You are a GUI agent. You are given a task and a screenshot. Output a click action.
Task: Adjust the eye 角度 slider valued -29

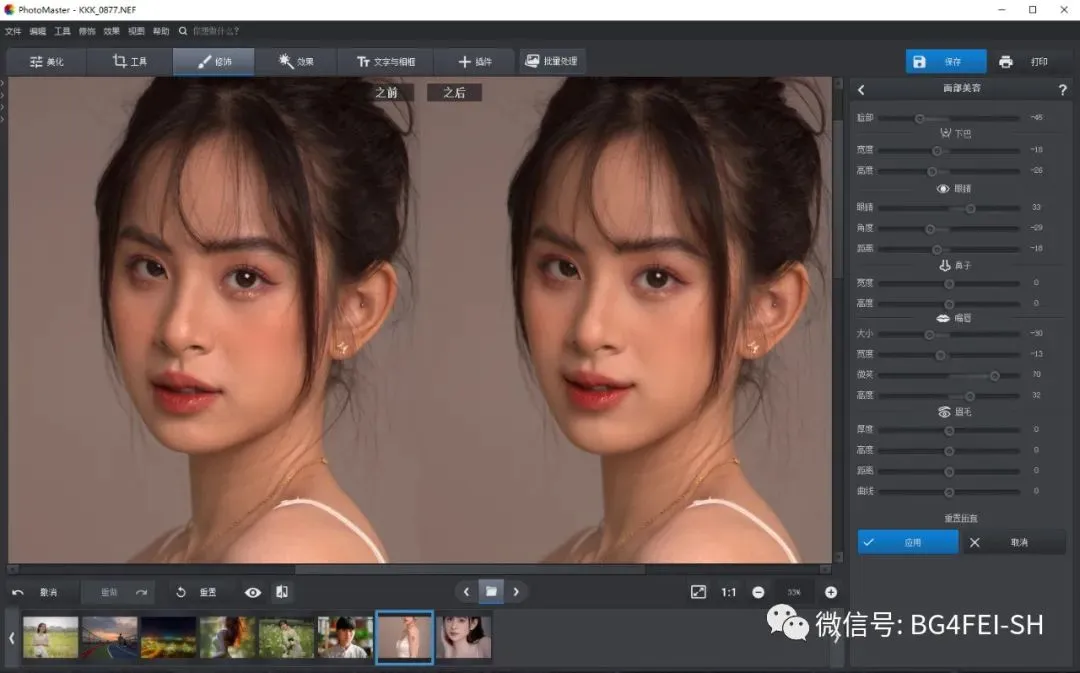949,229
